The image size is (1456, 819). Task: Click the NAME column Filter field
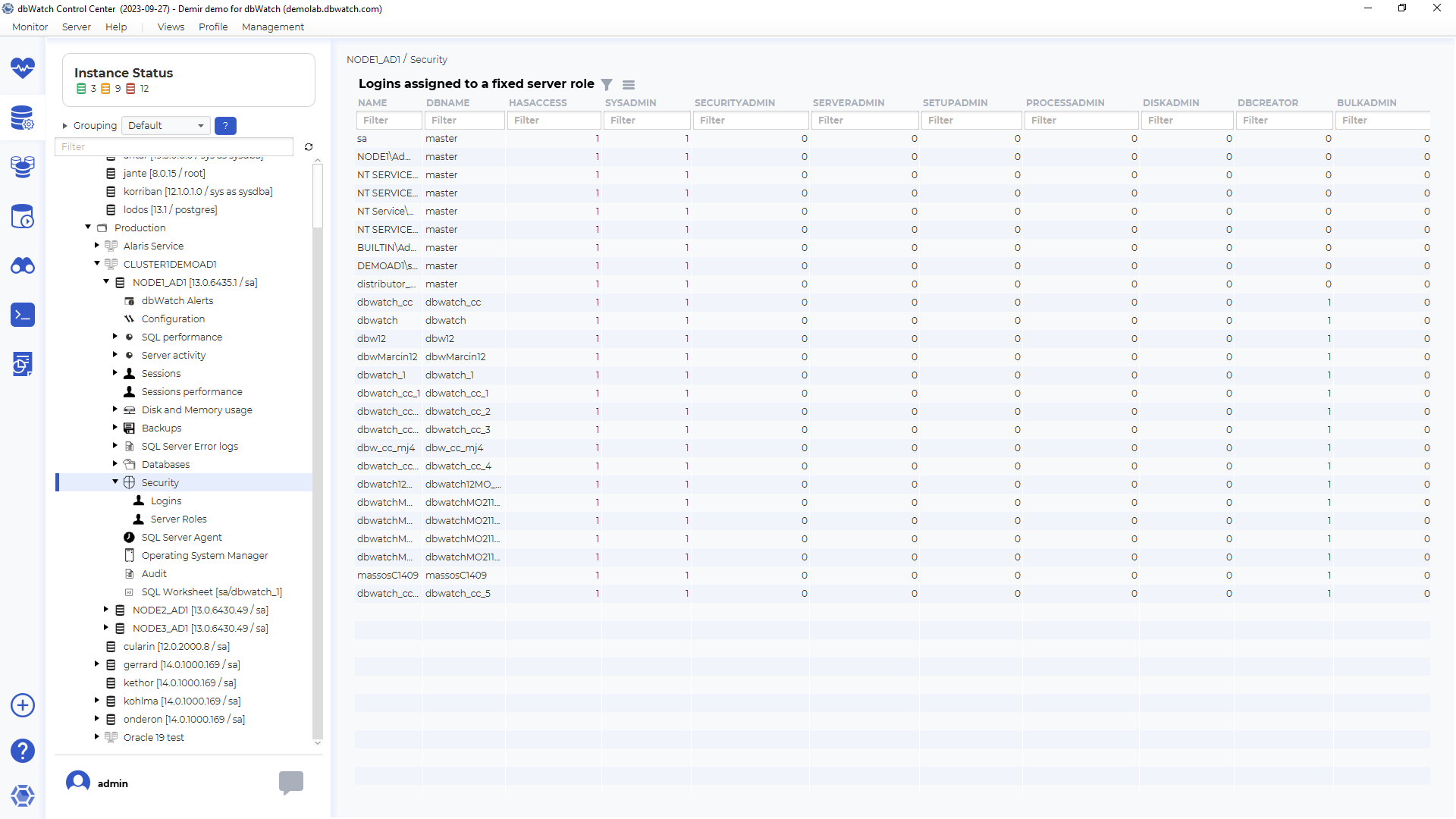click(389, 121)
